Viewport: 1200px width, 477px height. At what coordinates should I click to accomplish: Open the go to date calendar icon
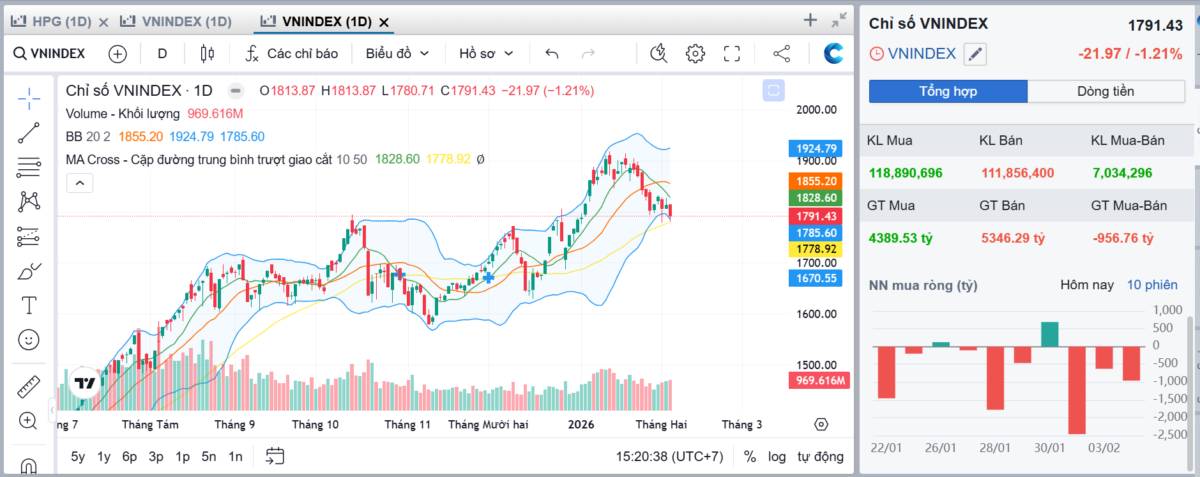point(275,456)
